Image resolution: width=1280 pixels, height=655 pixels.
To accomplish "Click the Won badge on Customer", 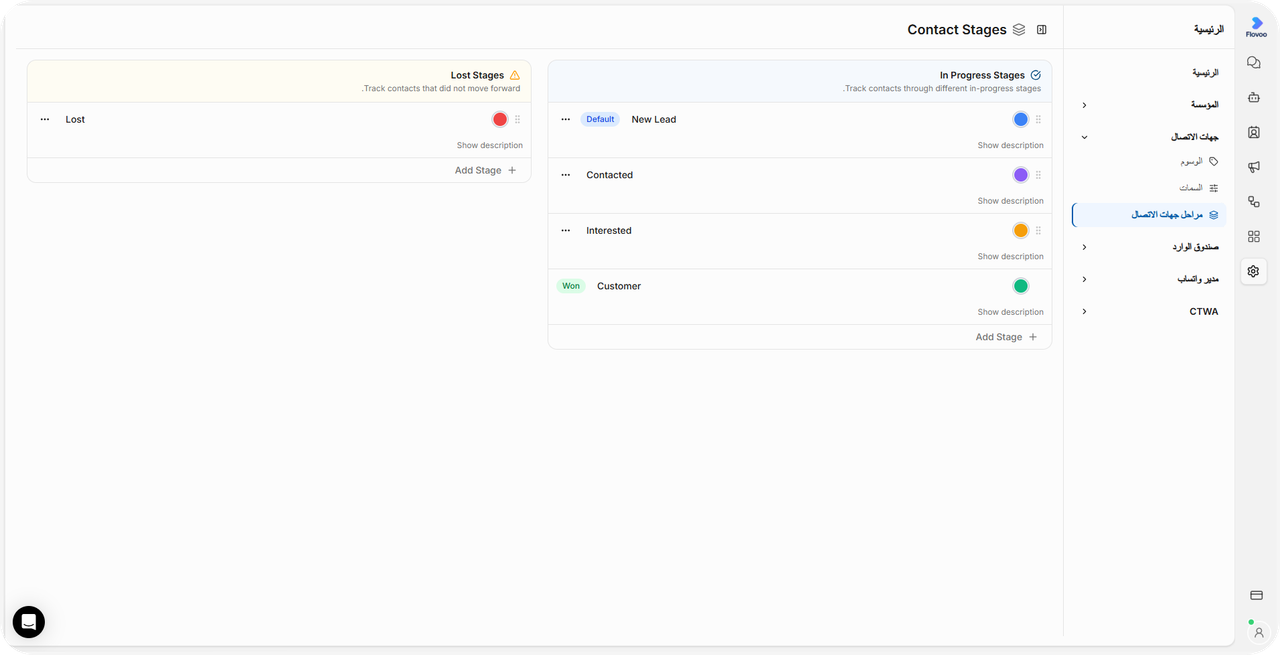I will tap(571, 286).
